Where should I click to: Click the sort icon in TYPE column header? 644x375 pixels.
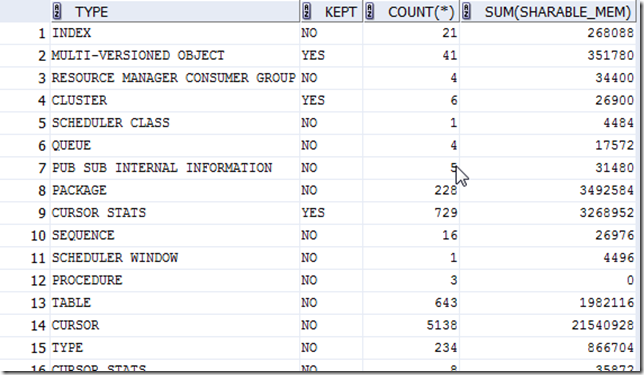[57, 12]
